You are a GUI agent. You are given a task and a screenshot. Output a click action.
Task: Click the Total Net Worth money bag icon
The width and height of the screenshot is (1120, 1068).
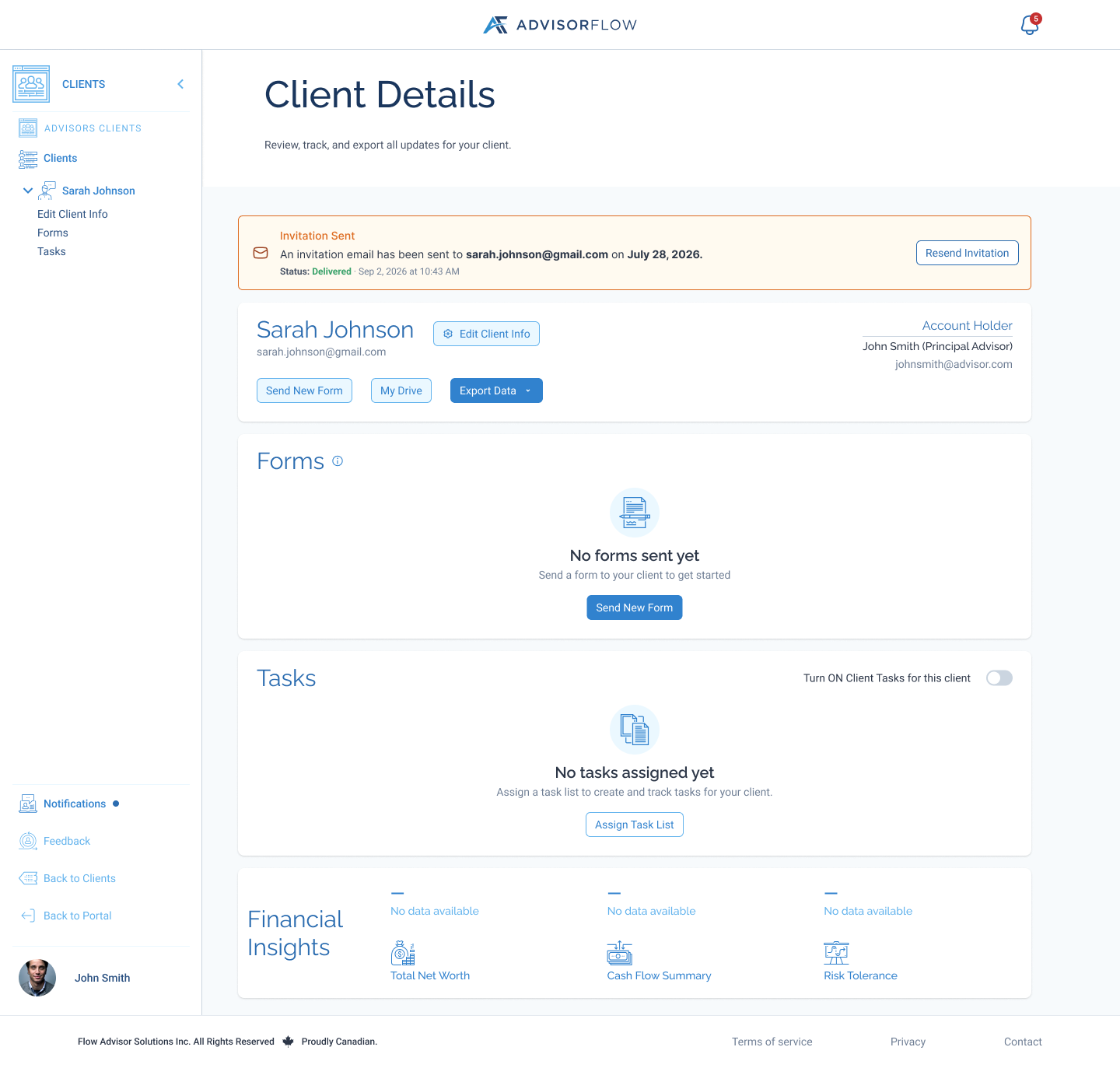click(403, 953)
